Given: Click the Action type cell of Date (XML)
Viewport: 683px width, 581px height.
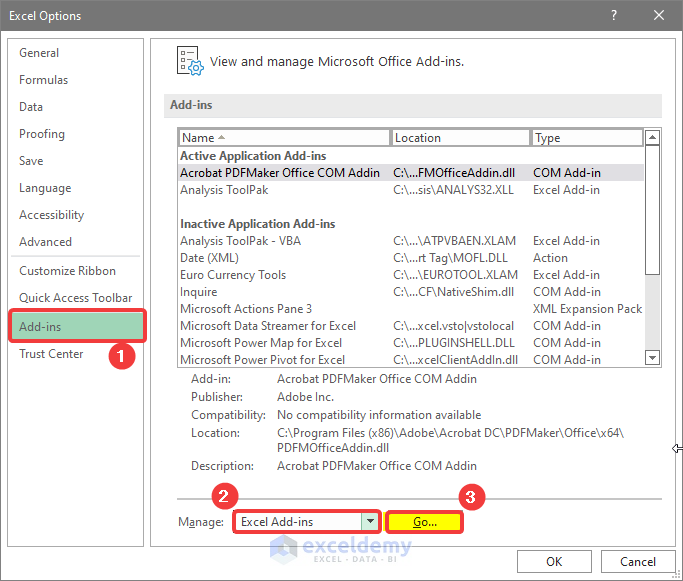Looking at the screenshot, I should [x=550, y=258].
